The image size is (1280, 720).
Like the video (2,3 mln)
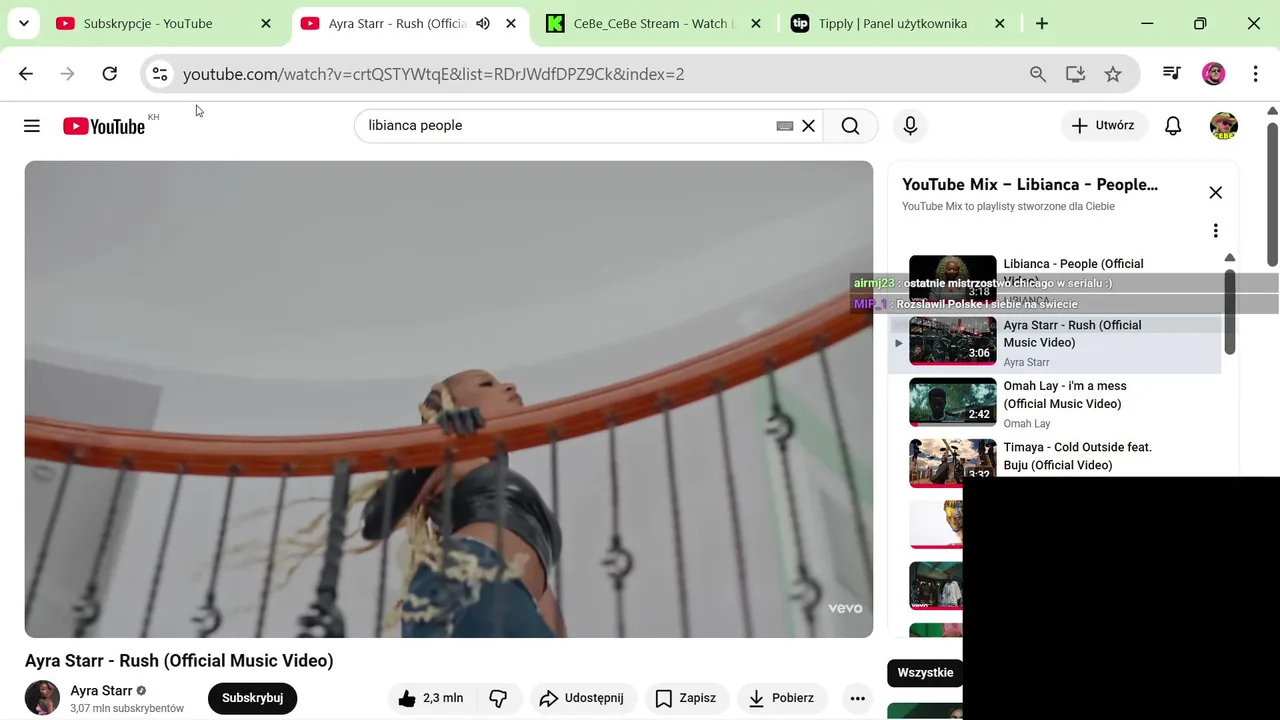click(430, 698)
